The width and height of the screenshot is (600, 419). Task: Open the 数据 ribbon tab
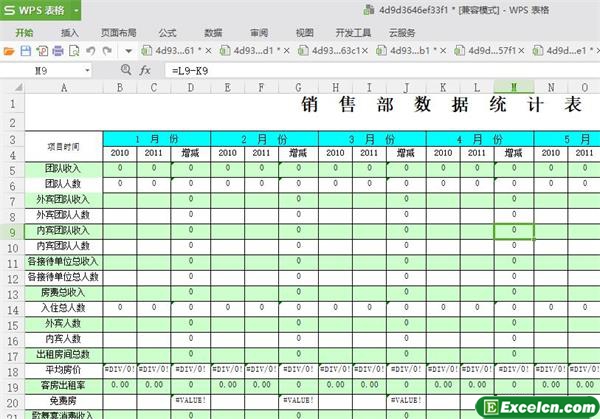point(213,33)
